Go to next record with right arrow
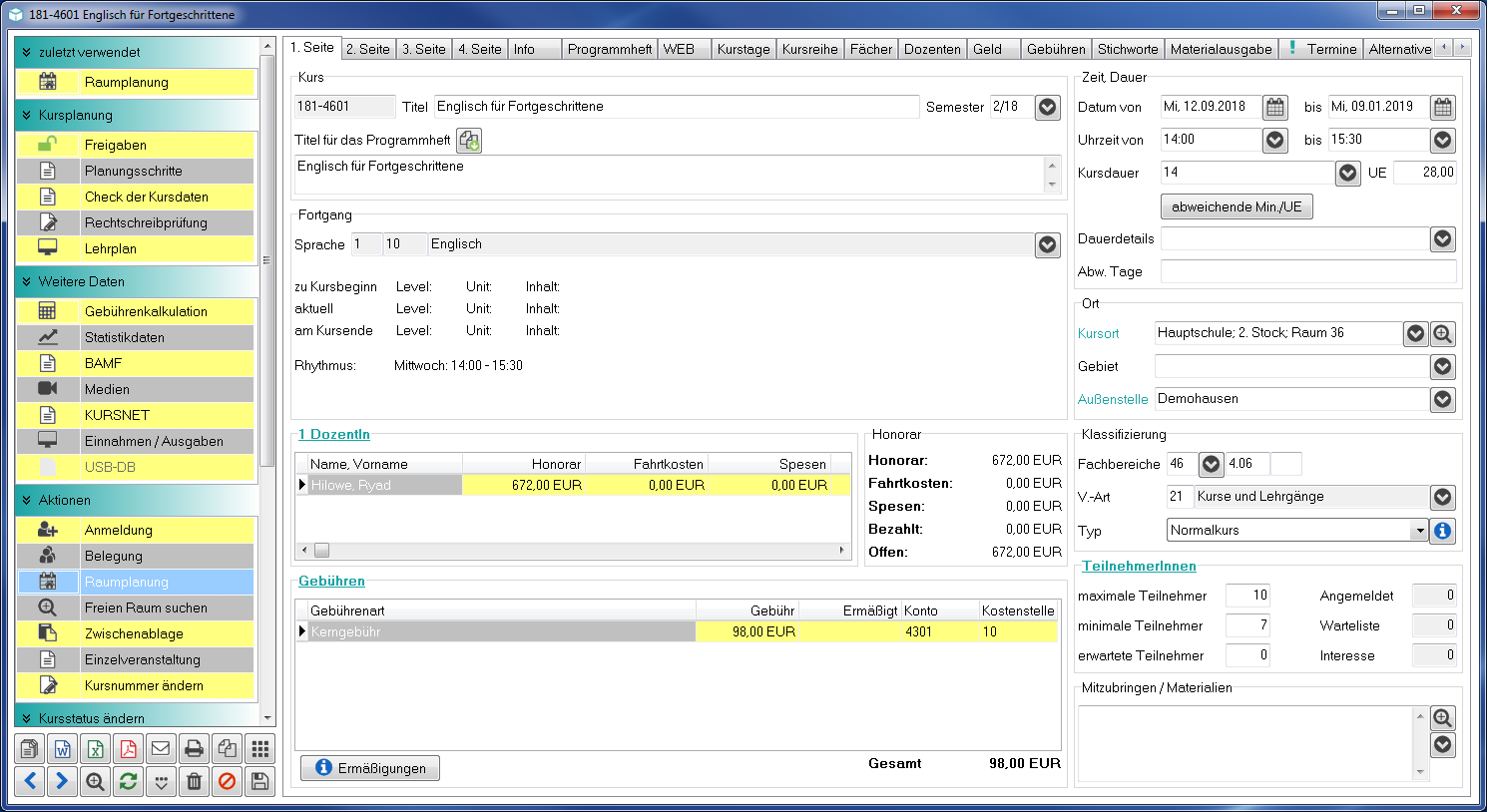This screenshot has height=812, width=1487. (62, 781)
